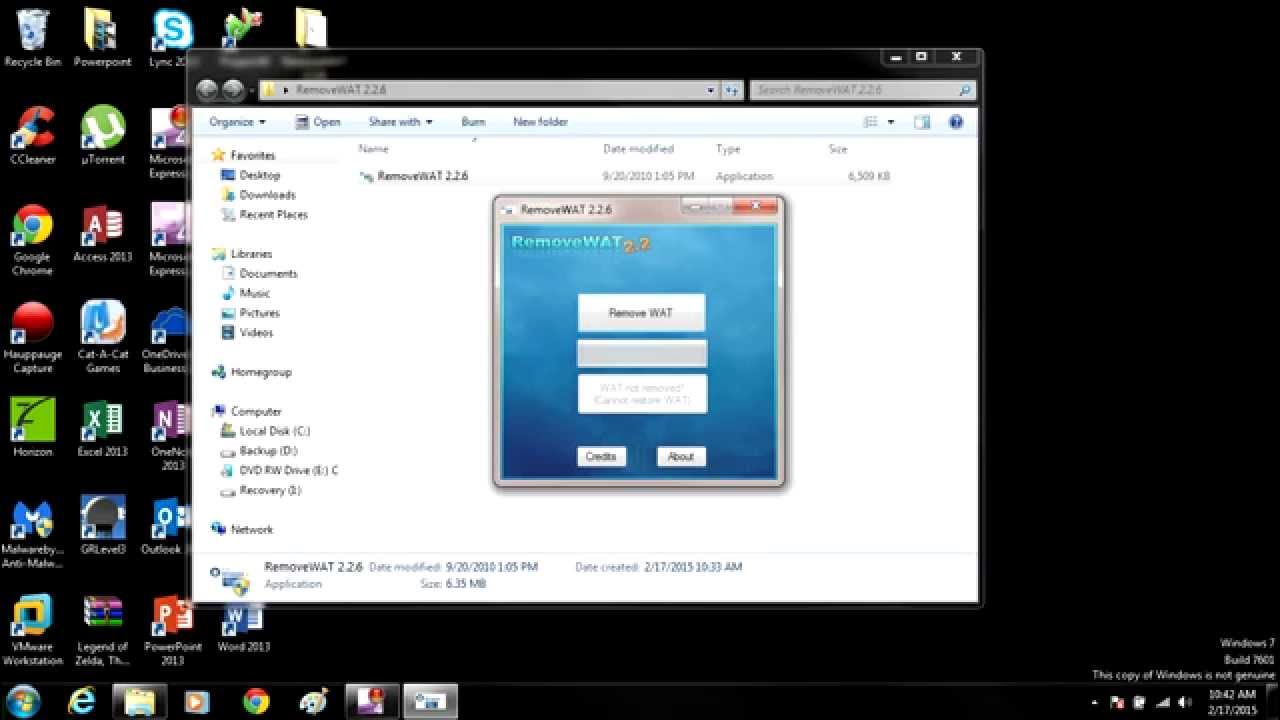Click the Credits button in RemoveWAT

pyautogui.click(x=601, y=456)
